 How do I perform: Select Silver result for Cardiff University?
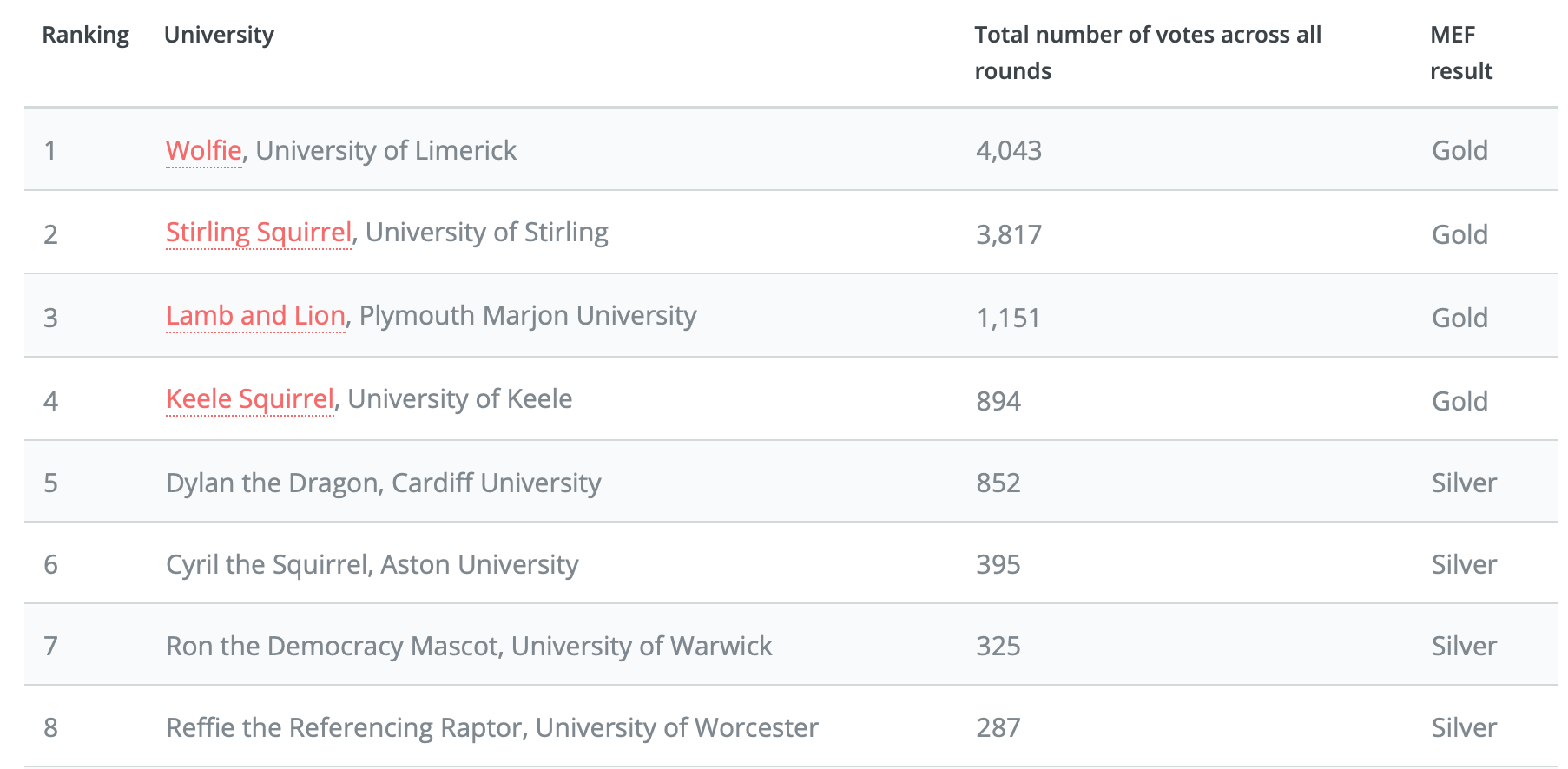pyautogui.click(x=1463, y=483)
